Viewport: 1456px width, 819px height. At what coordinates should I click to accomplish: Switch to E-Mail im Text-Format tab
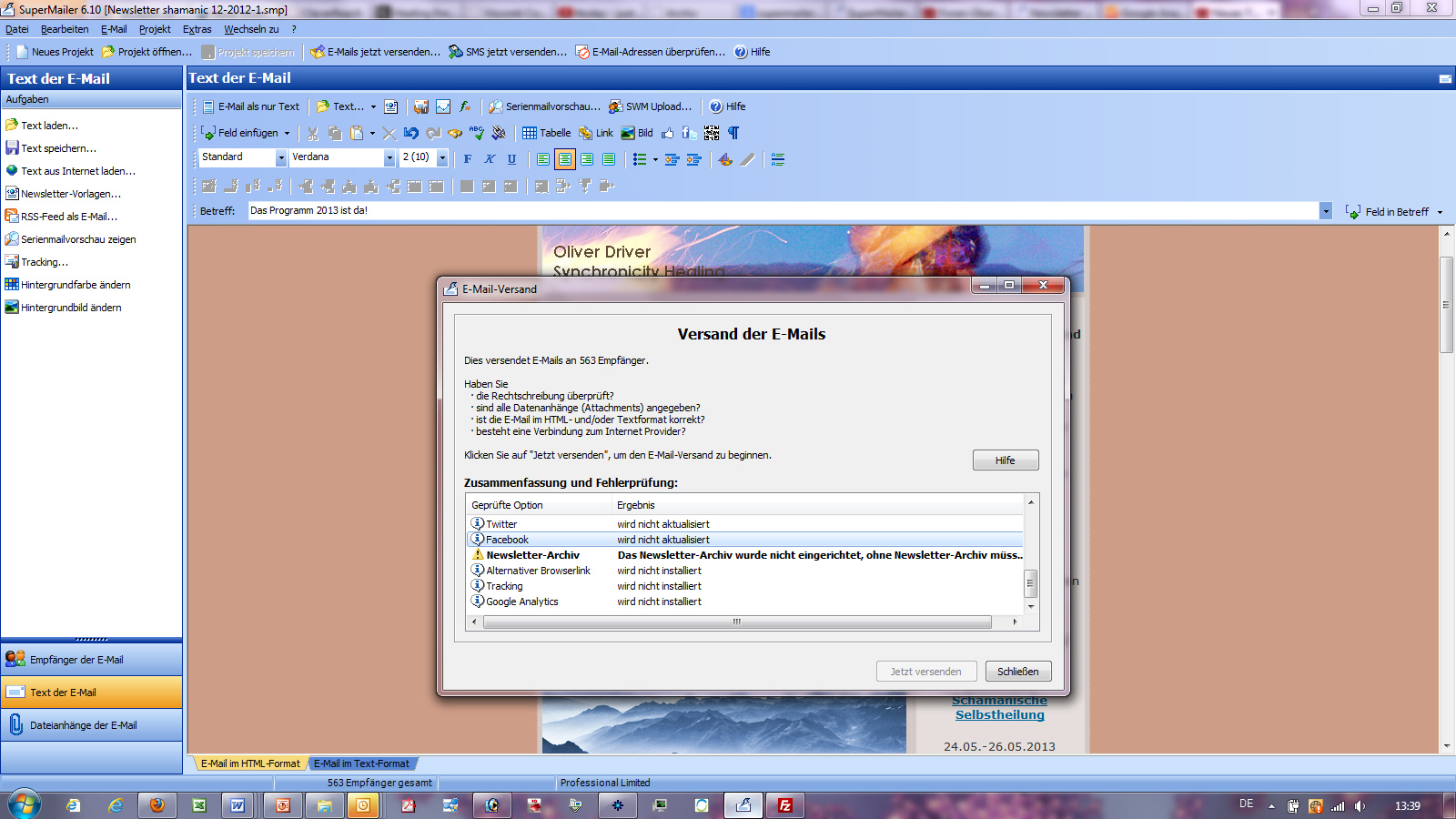pyautogui.click(x=361, y=763)
